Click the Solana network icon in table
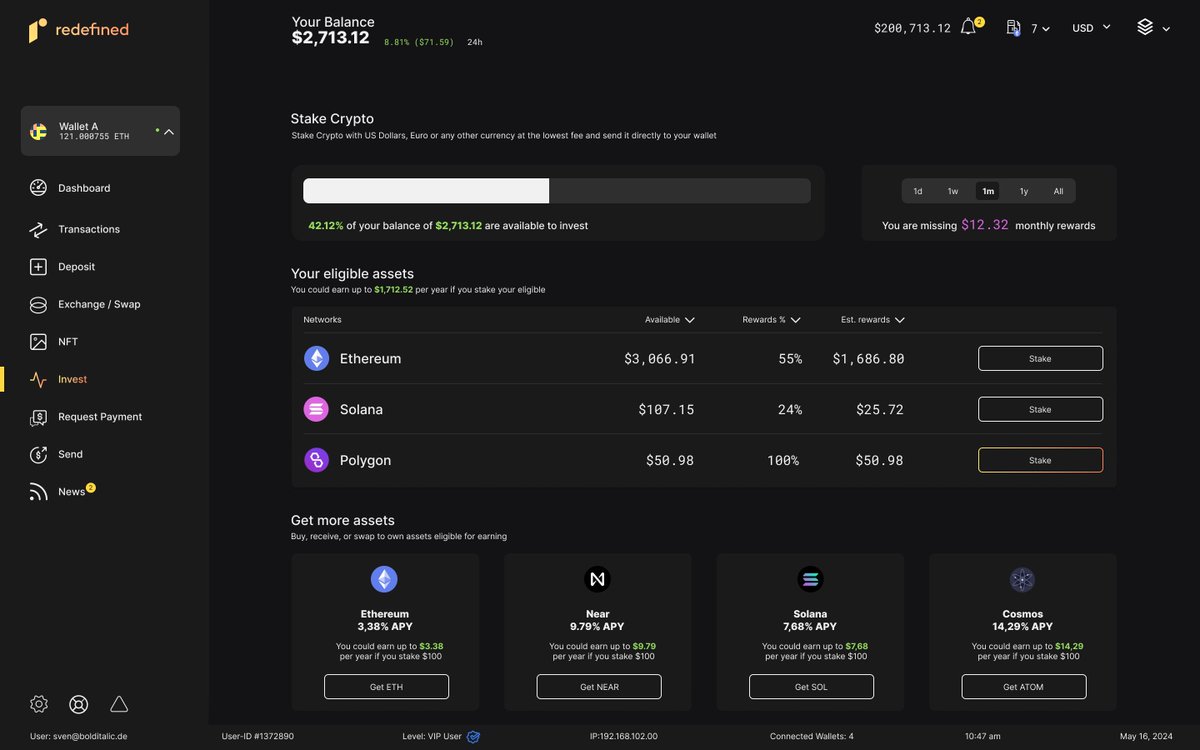This screenshot has height=750, width=1200. (x=316, y=409)
